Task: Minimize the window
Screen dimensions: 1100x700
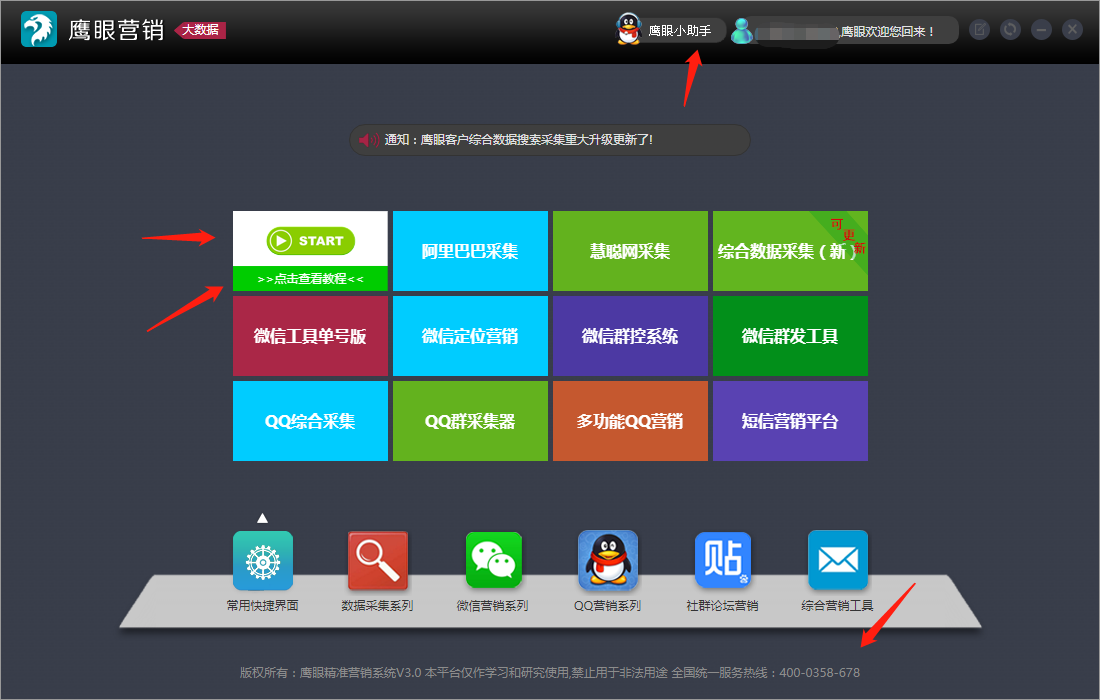Action: pyautogui.click(x=1041, y=29)
